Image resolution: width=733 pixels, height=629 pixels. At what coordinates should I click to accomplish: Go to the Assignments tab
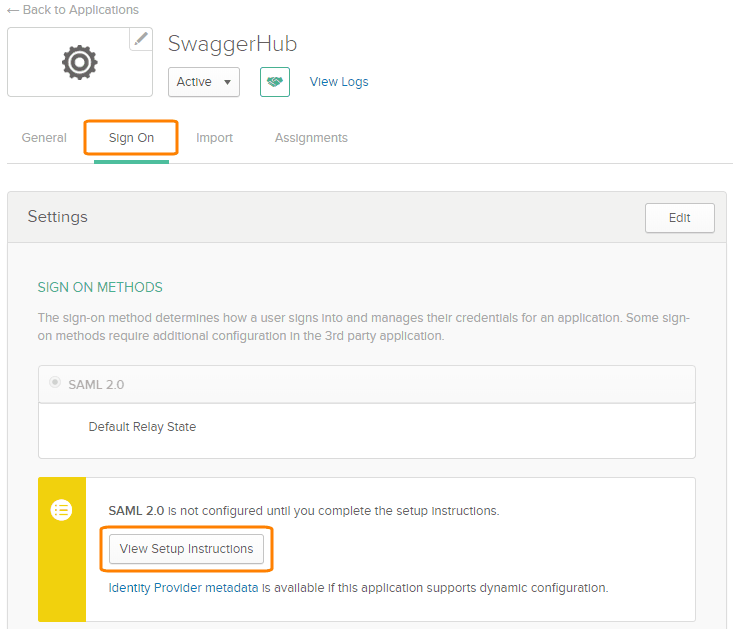[311, 138]
